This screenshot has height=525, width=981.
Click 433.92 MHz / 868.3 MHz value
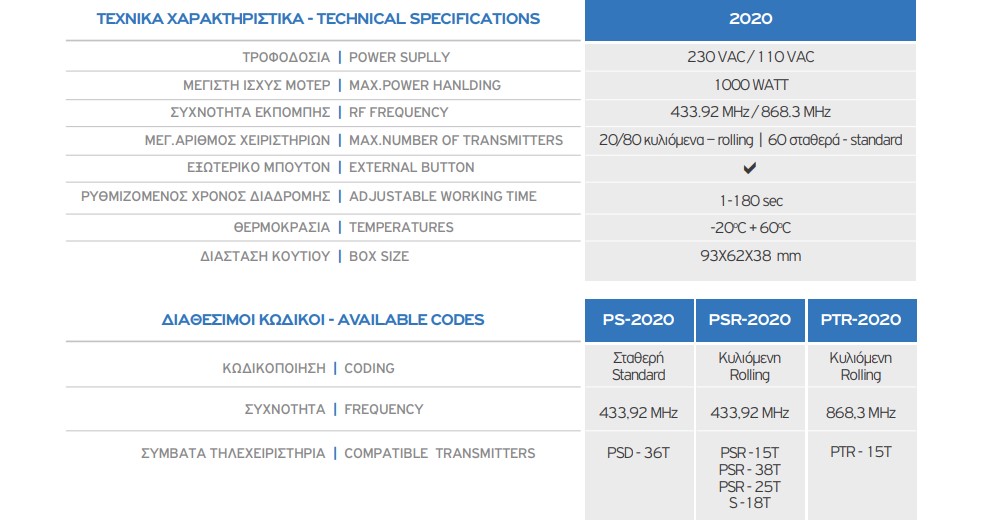pyautogui.click(x=750, y=112)
